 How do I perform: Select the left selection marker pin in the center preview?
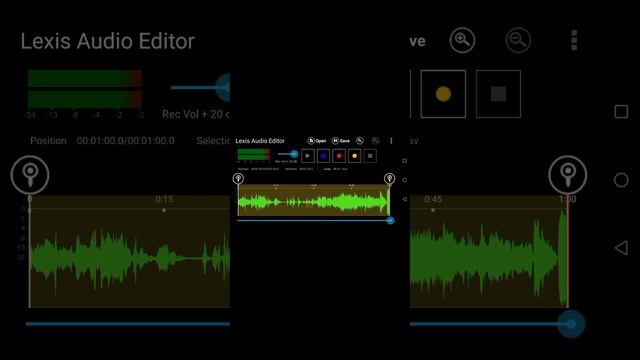[238, 178]
